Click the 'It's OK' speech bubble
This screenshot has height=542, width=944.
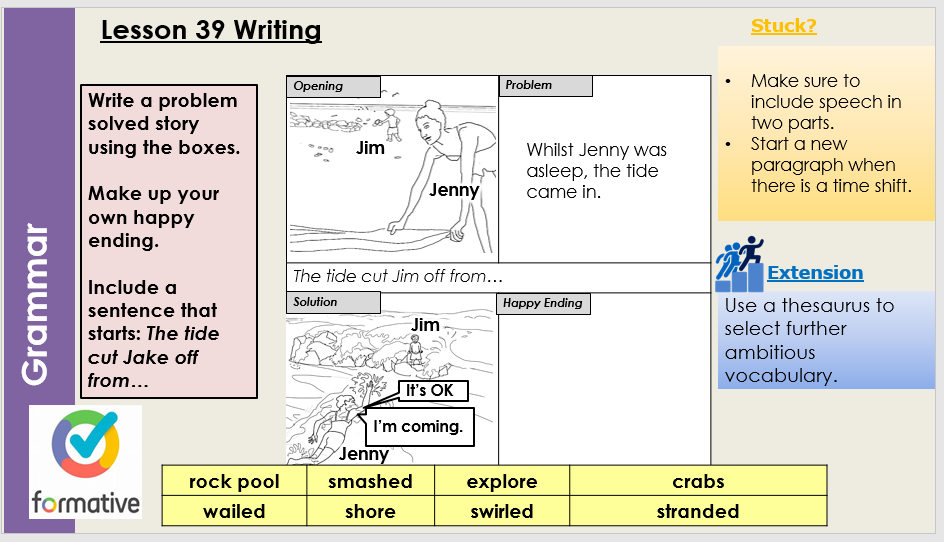pyautogui.click(x=430, y=390)
